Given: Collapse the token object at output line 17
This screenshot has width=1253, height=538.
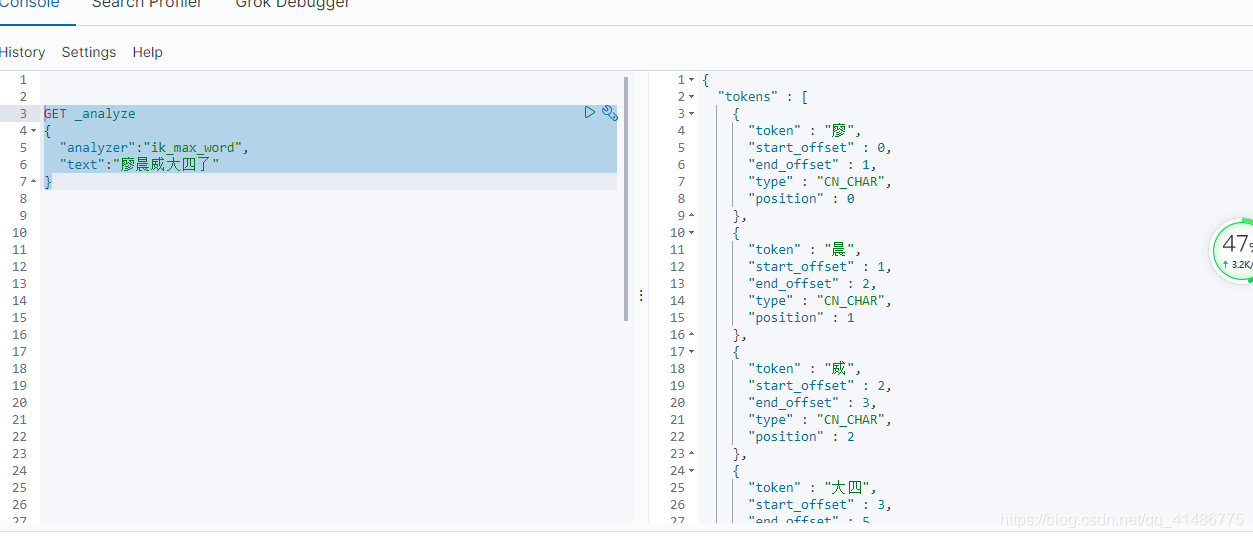Looking at the screenshot, I should pos(691,352).
